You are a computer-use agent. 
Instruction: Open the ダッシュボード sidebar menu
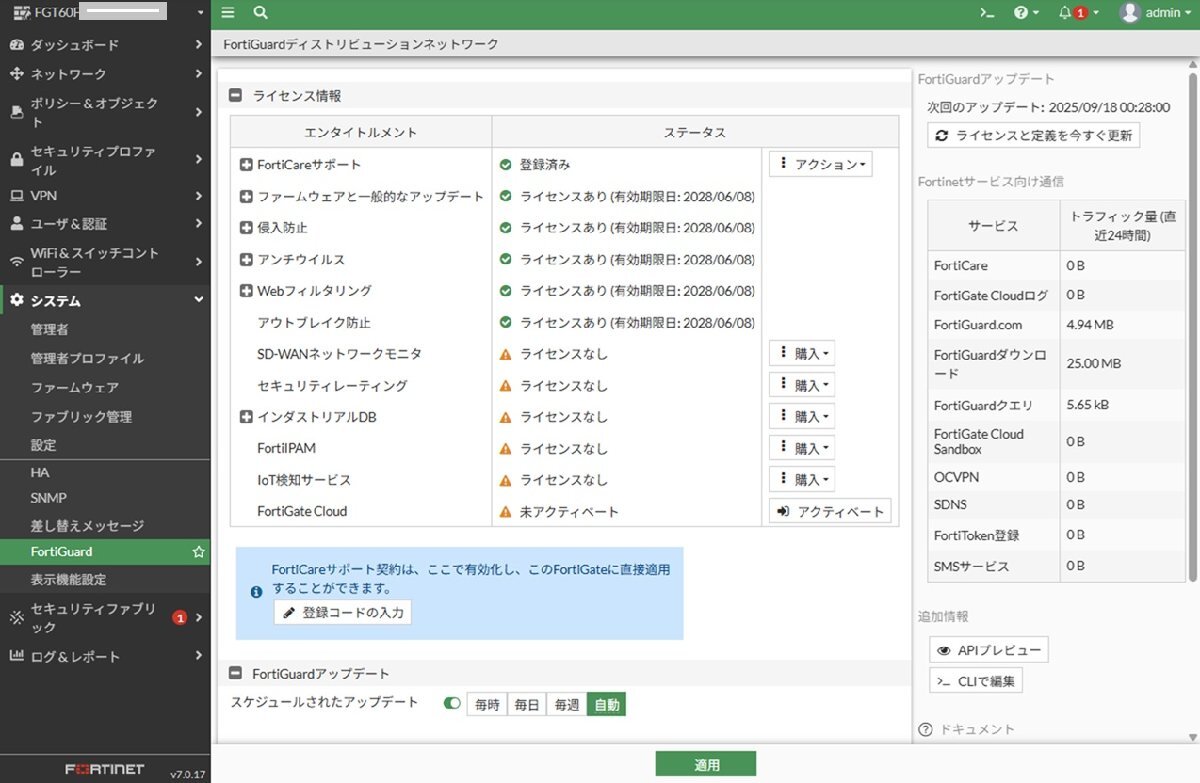click(105, 45)
